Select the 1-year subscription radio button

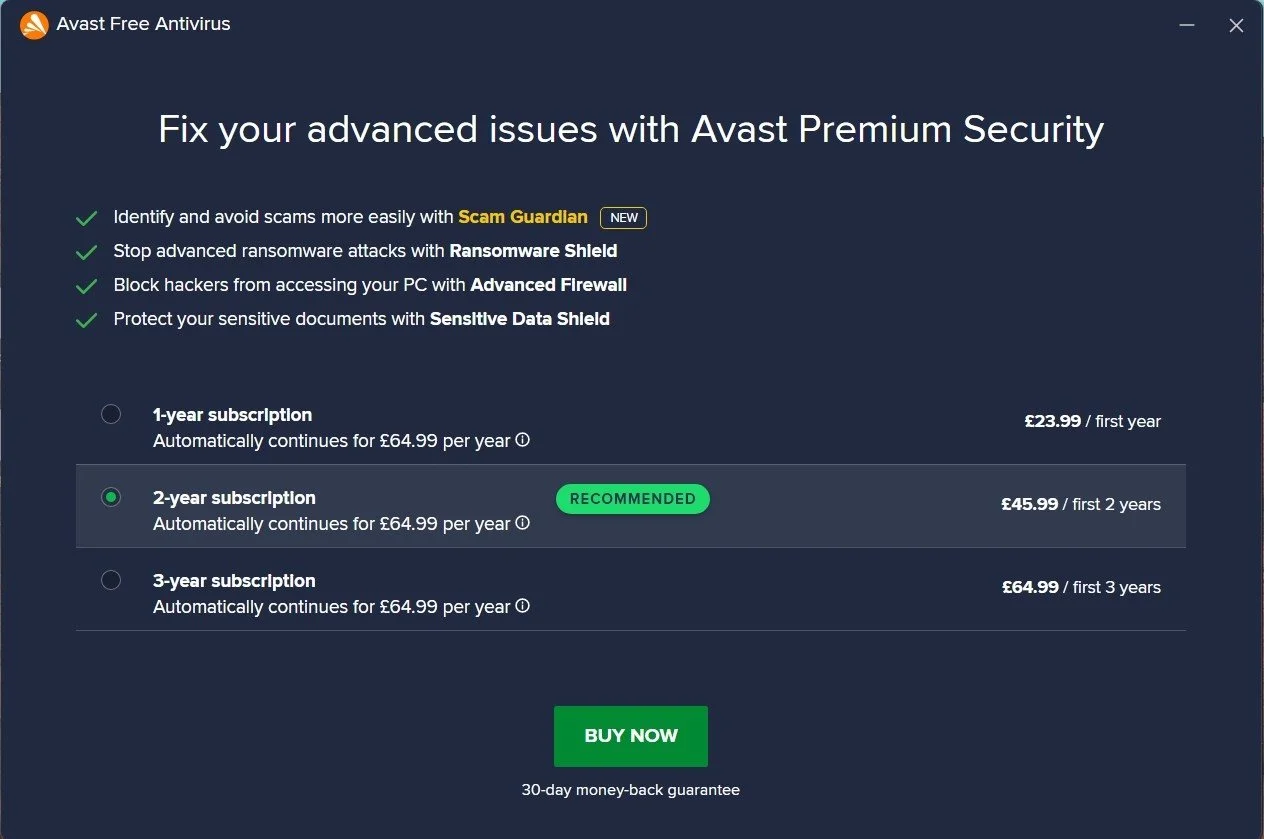tap(111, 414)
